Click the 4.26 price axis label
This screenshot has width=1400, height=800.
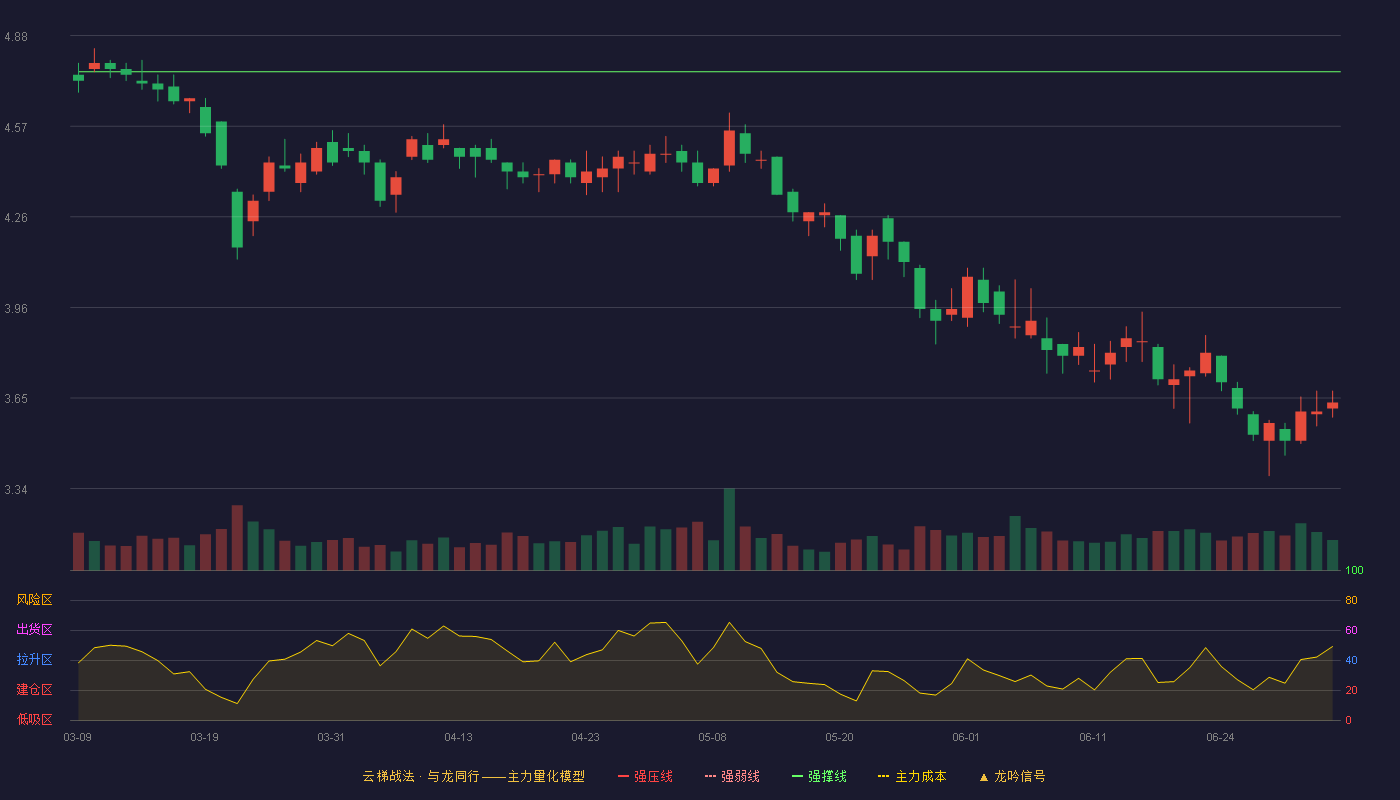[16, 218]
